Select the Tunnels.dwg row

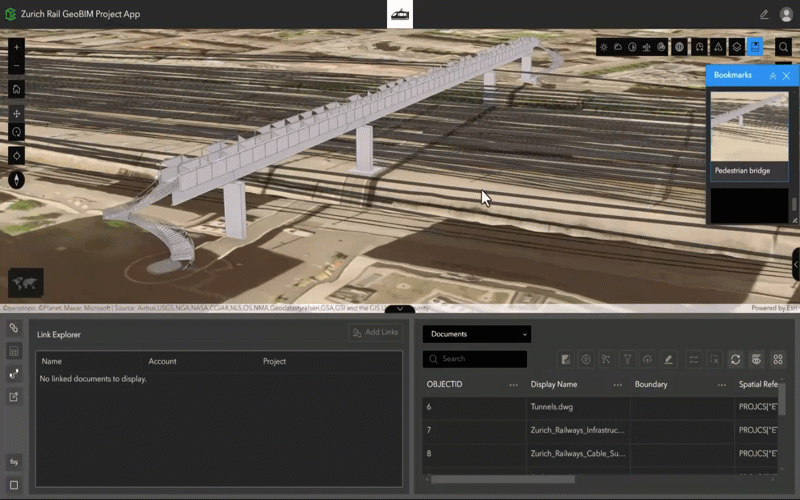601,407
